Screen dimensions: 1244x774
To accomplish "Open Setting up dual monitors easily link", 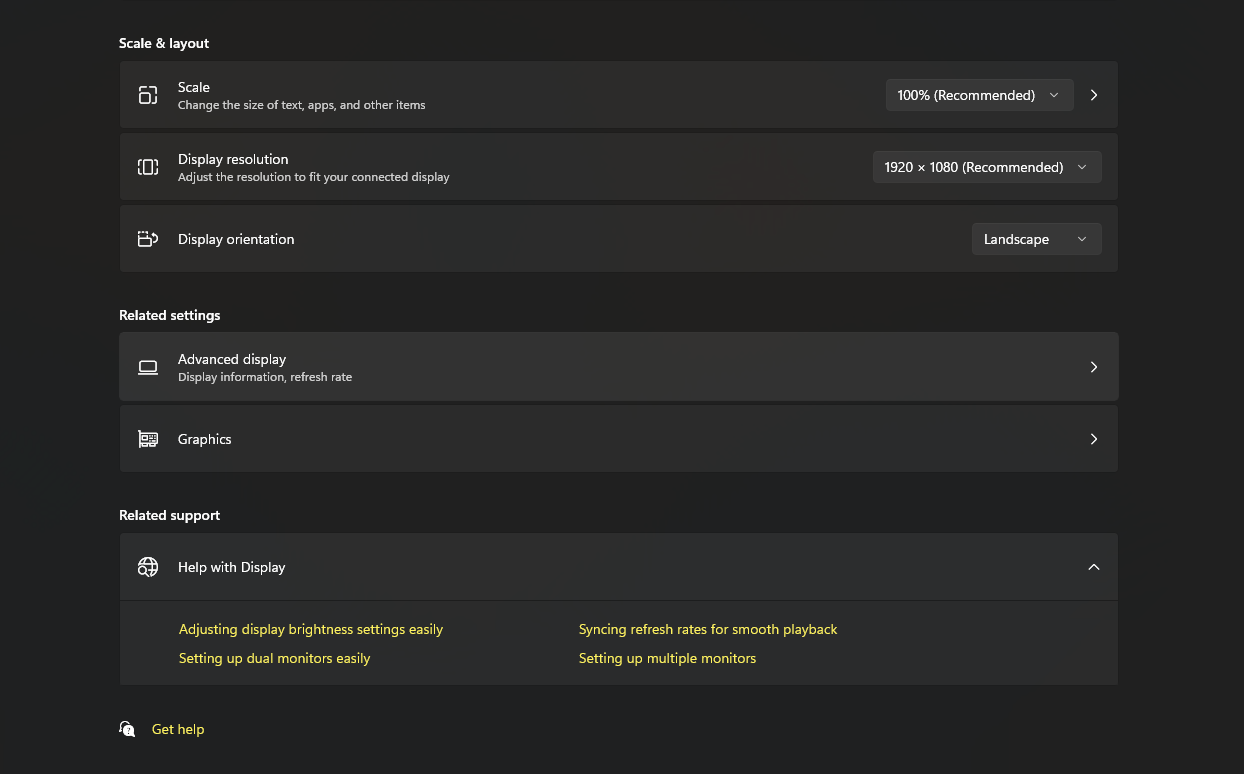I will pyautogui.click(x=274, y=658).
